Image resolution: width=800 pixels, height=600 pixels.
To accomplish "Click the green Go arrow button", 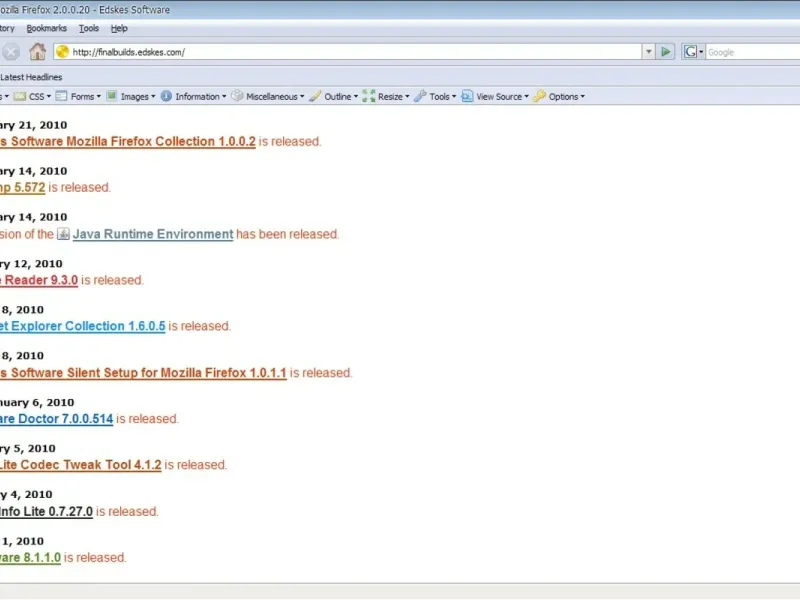I will click(665, 52).
